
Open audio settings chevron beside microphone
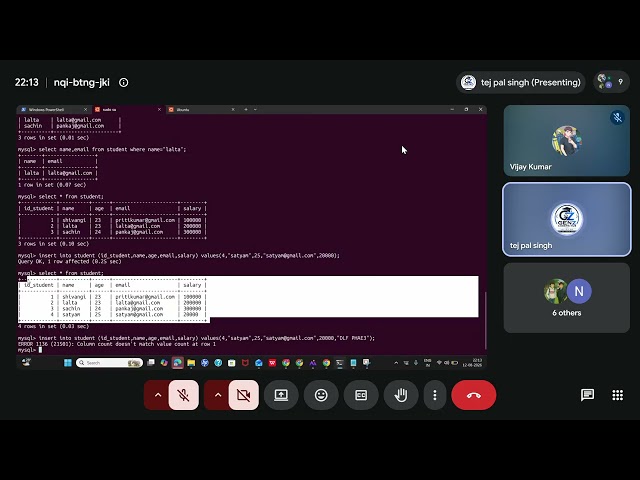158,395
